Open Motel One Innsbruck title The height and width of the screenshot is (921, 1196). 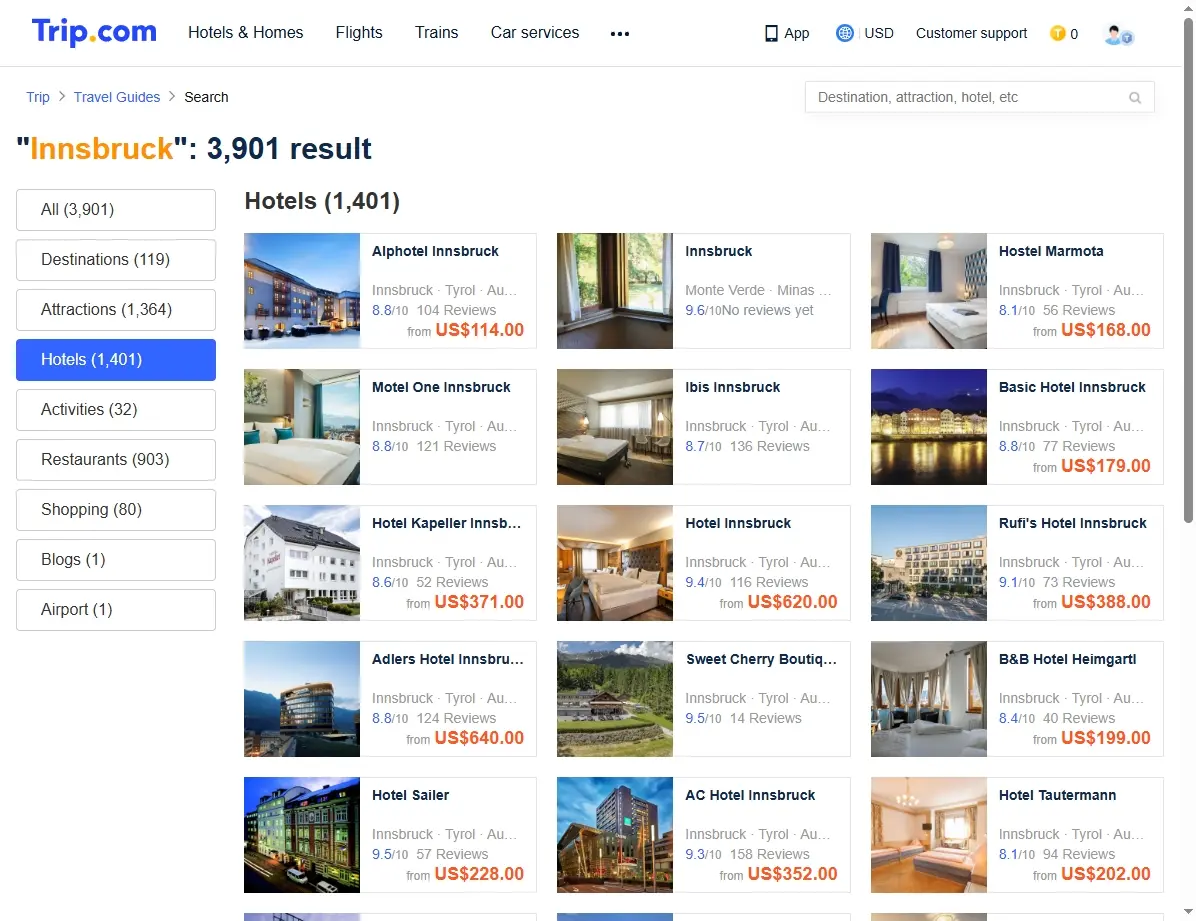[x=441, y=387]
